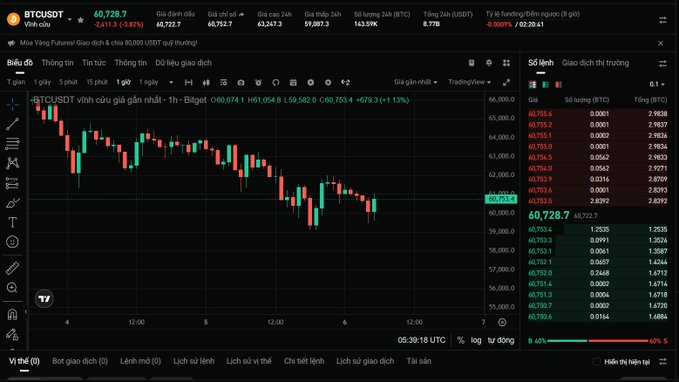Add BTCUSDT to favorites with star
This screenshot has height=382, width=679.
pyautogui.click(x=81, y=20)
